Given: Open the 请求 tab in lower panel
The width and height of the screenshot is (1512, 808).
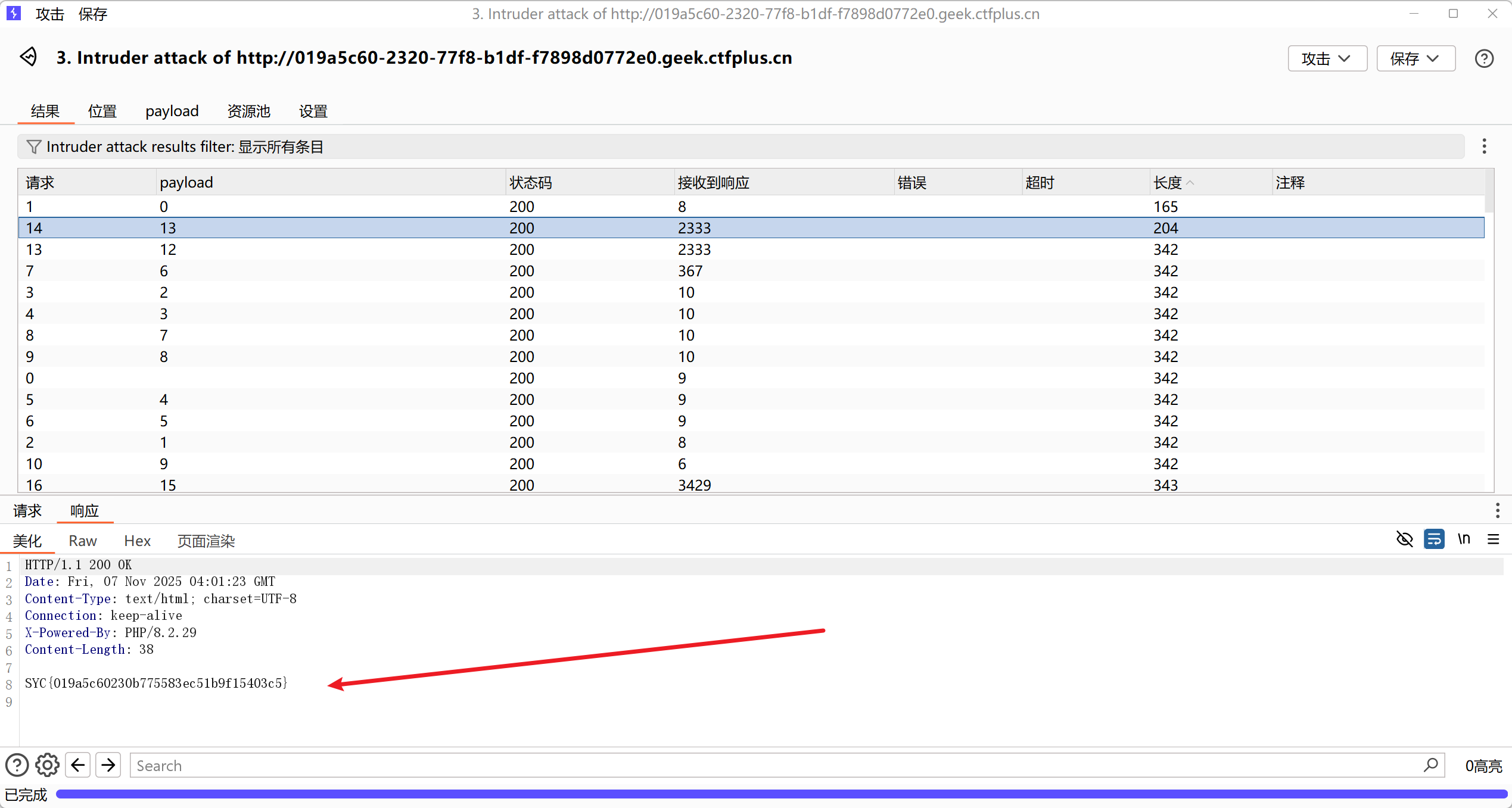Looking at the screenshot, I should coord(27,511).
